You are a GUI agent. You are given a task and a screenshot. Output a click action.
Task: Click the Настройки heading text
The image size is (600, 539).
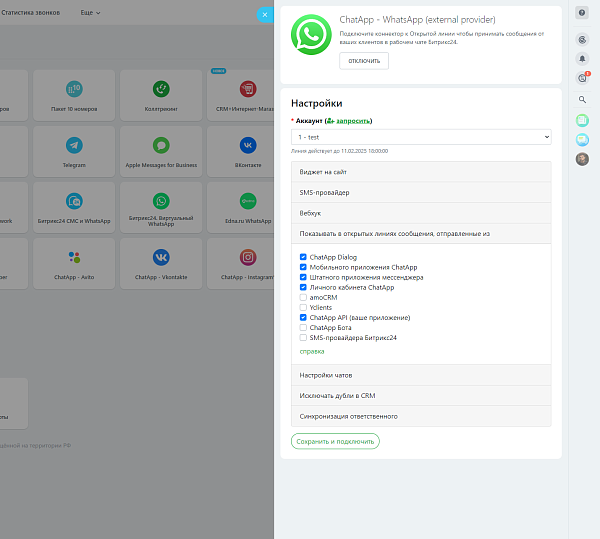coord(317,103)
